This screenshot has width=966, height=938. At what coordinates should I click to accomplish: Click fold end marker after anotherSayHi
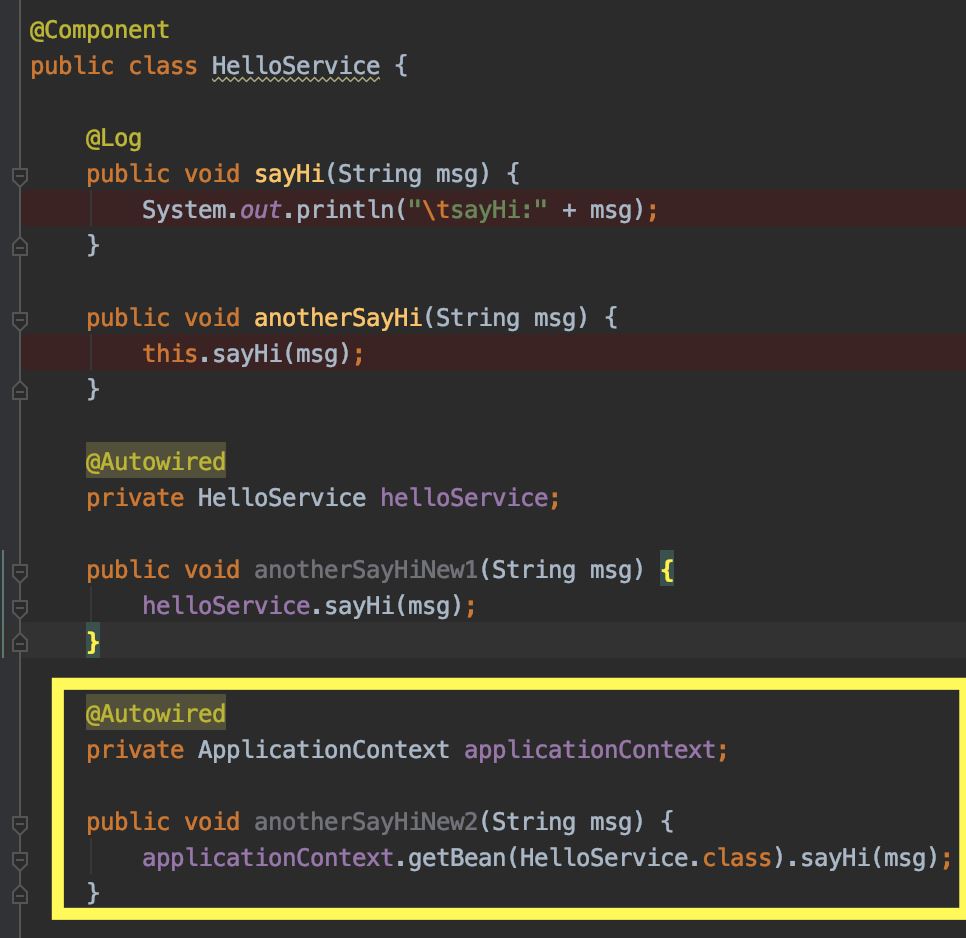click(x=20, y=390)
